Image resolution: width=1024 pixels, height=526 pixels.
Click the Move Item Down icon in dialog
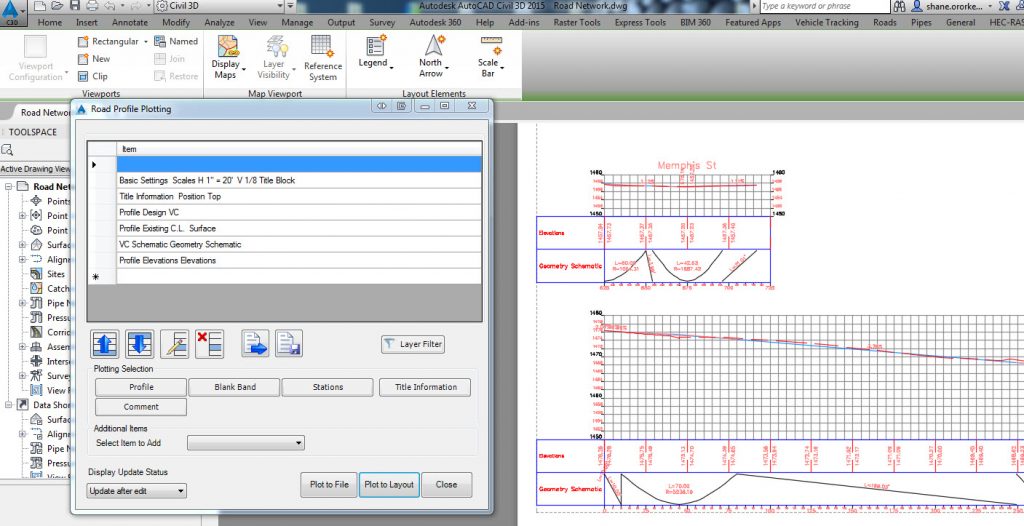click(140, 344)
